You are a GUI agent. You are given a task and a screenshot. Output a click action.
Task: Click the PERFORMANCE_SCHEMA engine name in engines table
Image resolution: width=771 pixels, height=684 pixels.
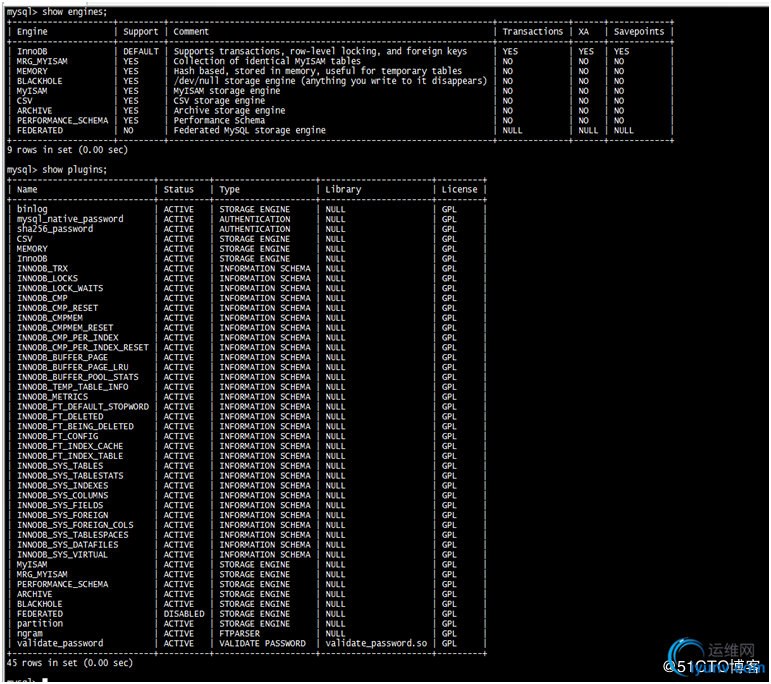62,120
